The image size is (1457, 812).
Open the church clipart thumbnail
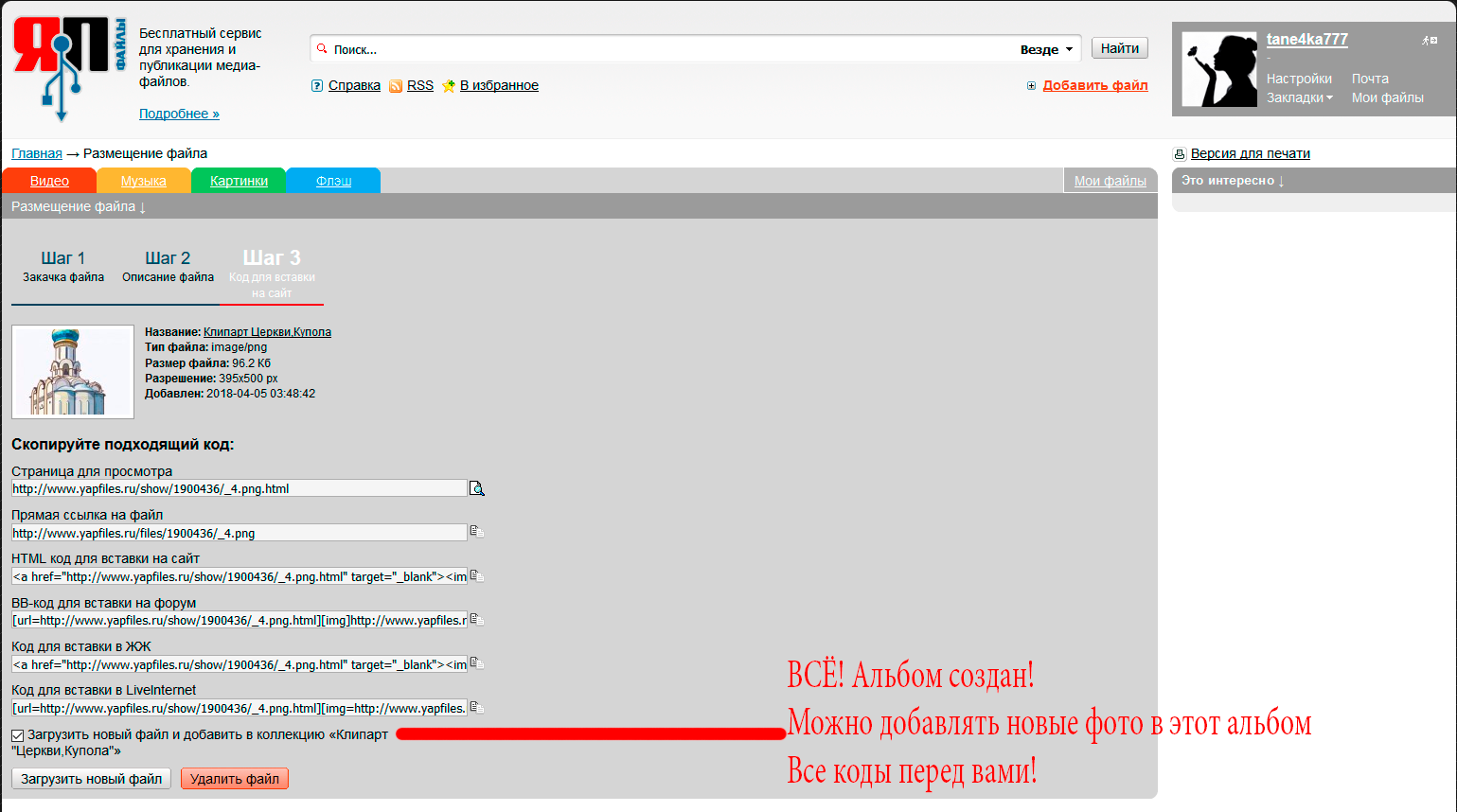click(73, 372)
